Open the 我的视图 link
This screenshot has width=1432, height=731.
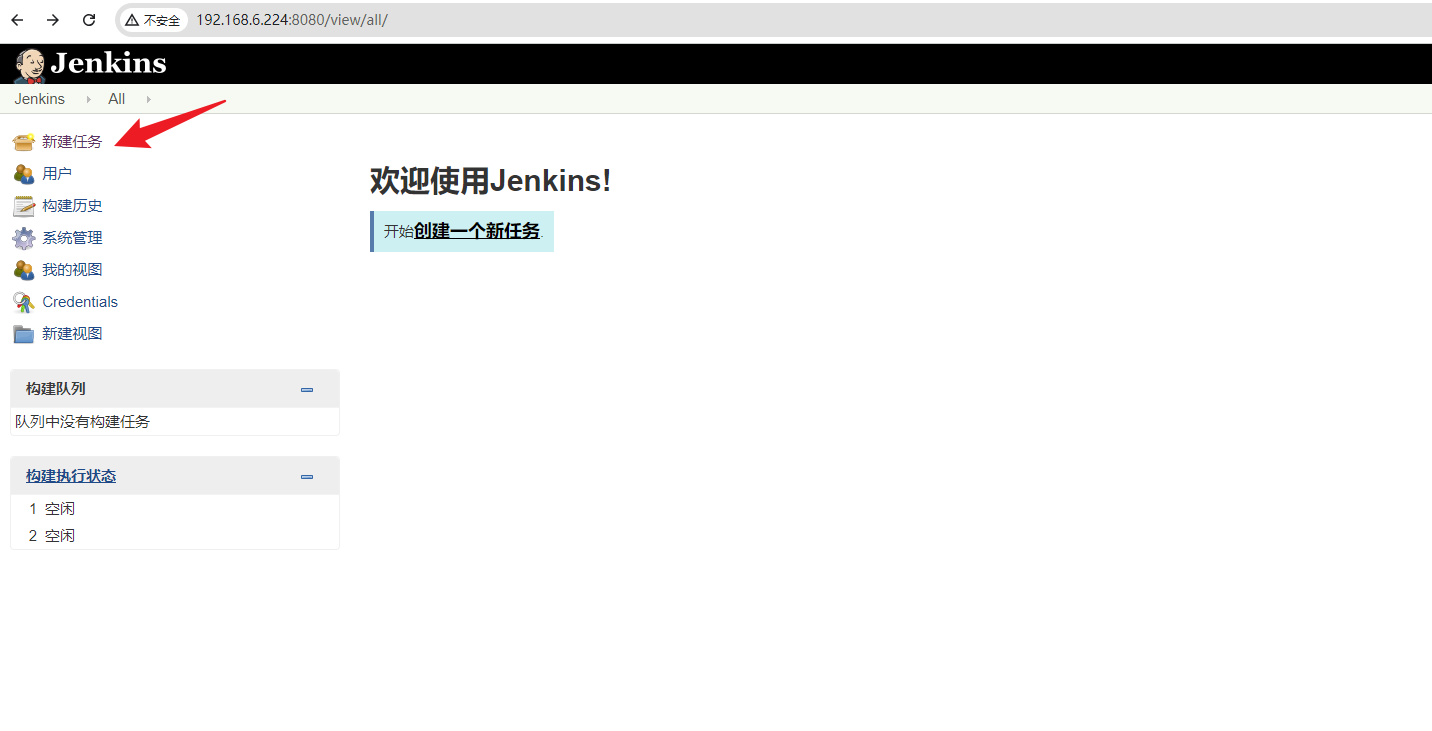click(x=72, y=270)
